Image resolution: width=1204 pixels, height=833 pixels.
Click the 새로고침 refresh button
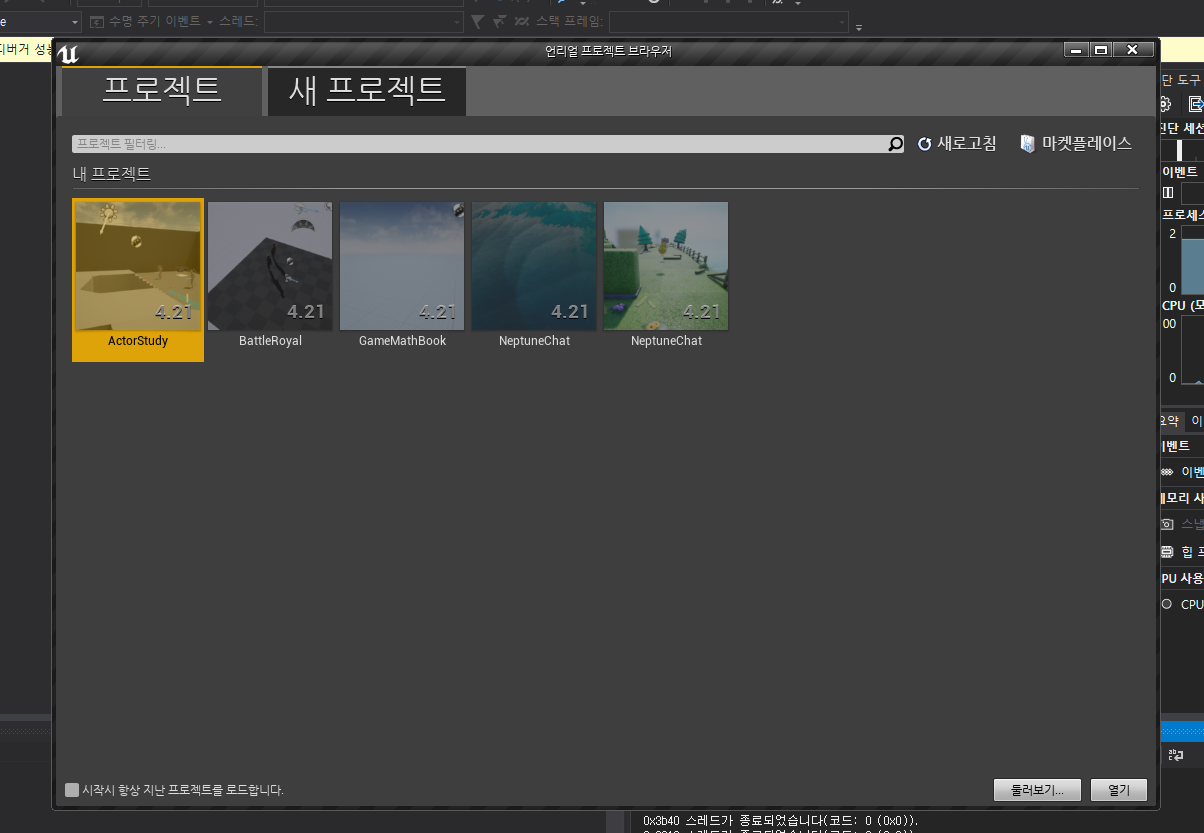coord(957,144)
